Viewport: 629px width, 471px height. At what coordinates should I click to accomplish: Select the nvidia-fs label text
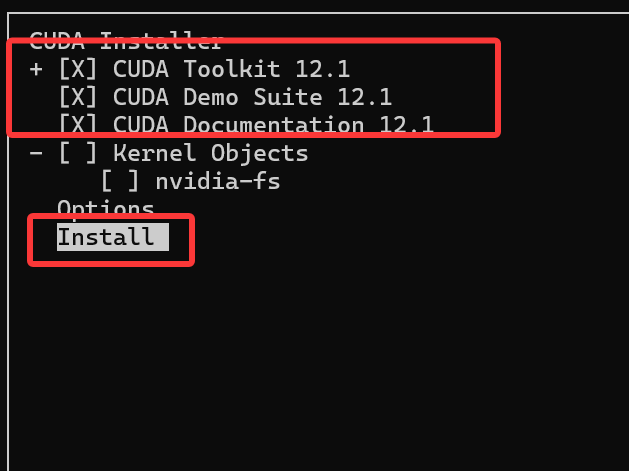tap(218, 181)
